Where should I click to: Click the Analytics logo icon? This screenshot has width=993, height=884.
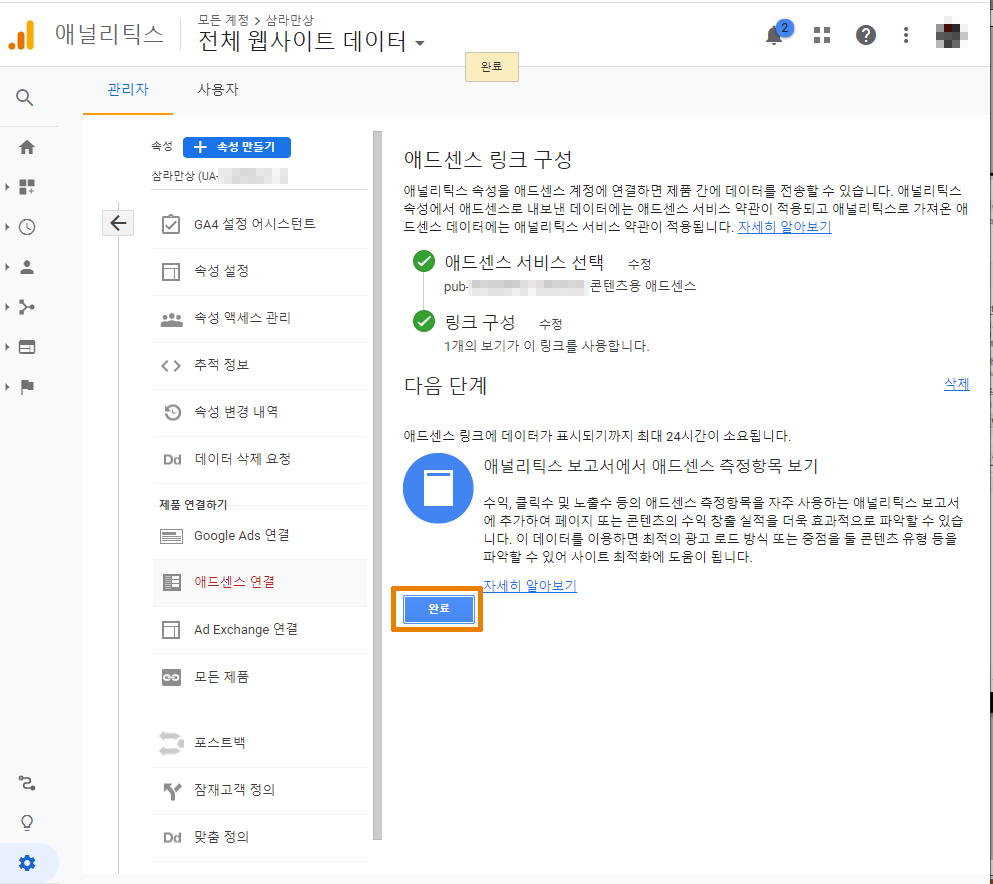[22, 34]
